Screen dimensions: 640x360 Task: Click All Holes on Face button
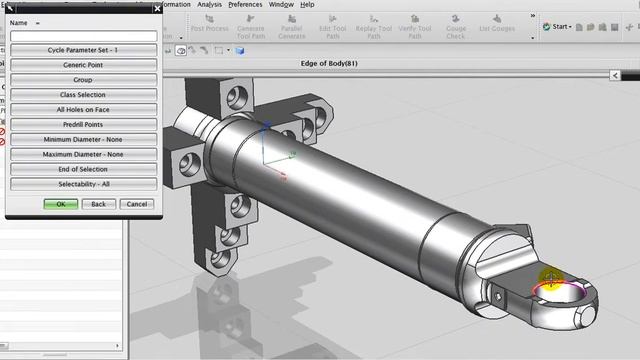pyautogui.click(x=83, y=109)
